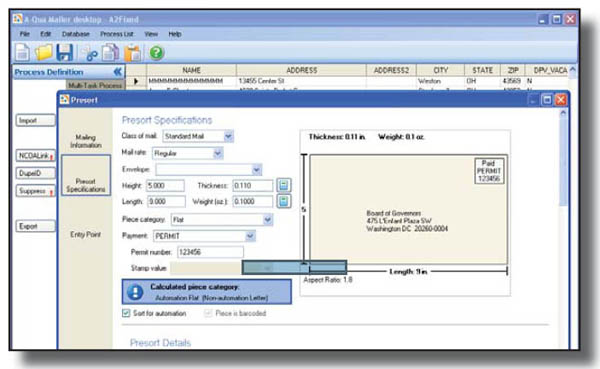The height and width of the screenshot is (369, 600).
Task: Click the ADDRESS column header
Action: (x=302, y=70)
